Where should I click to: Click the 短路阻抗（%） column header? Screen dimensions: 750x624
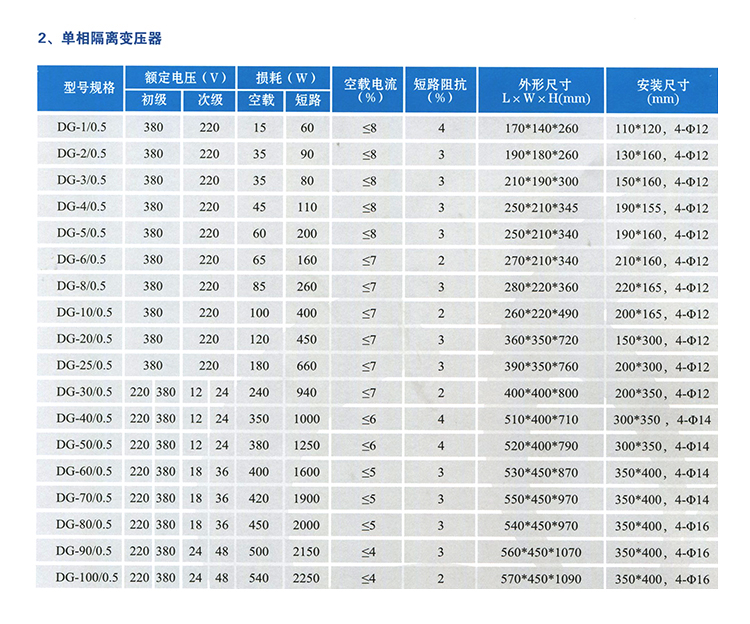(x=441, y=88)
